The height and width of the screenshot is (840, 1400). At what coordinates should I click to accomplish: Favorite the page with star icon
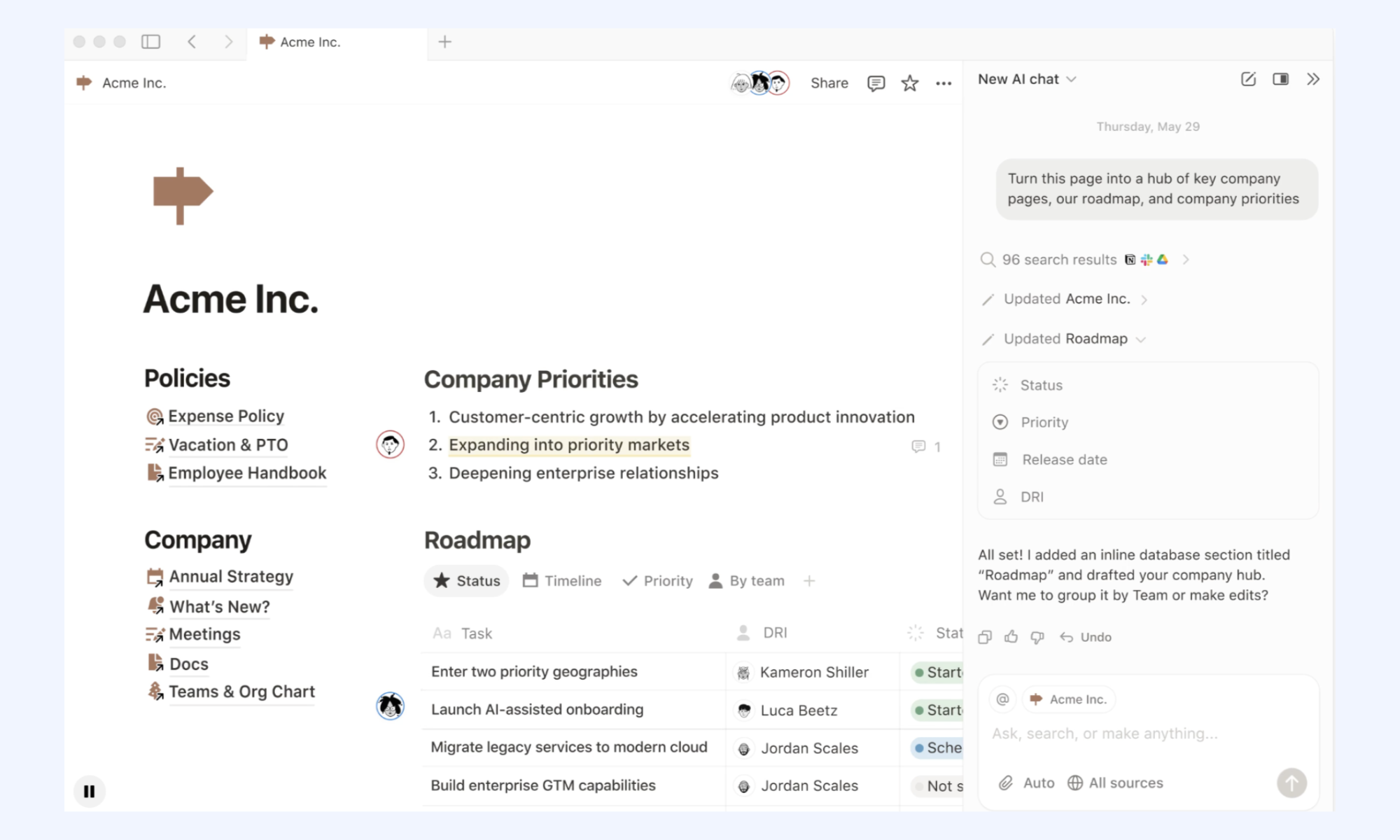pos(909,83)
